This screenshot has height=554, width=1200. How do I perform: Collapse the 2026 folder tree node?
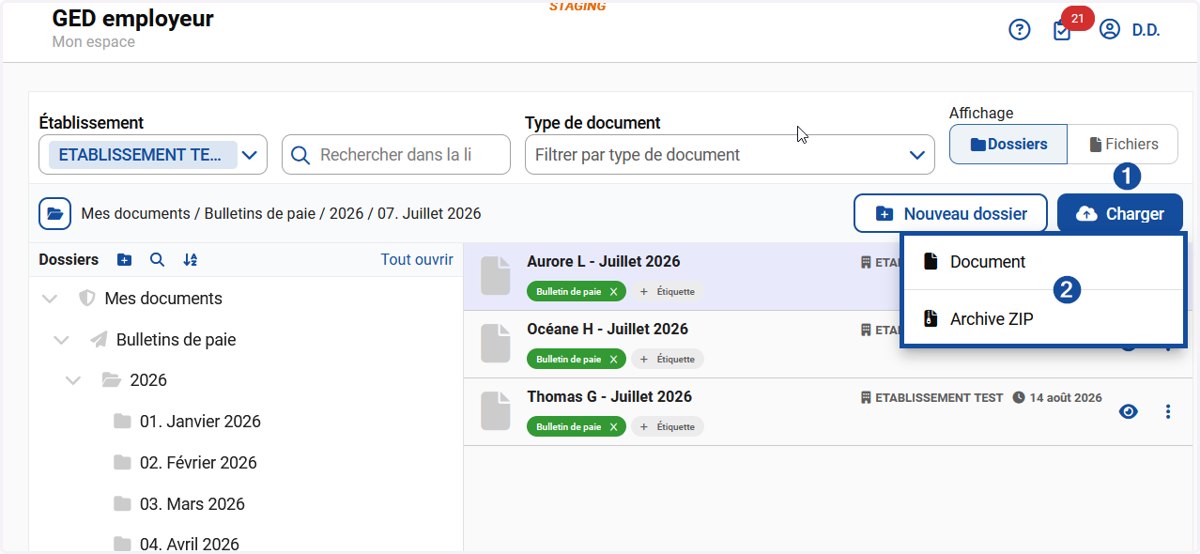(73, 381)
